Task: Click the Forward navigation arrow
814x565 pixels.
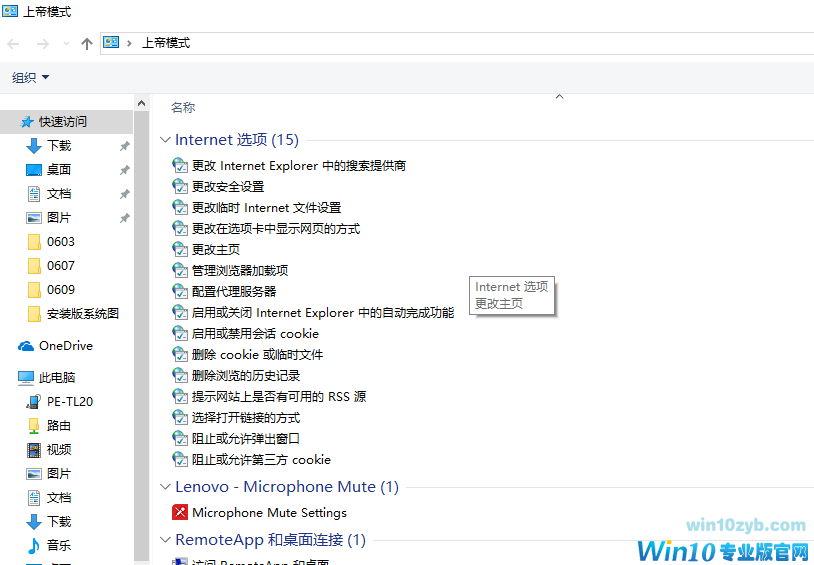Action: pyautogui.click(x=43, y=44)
